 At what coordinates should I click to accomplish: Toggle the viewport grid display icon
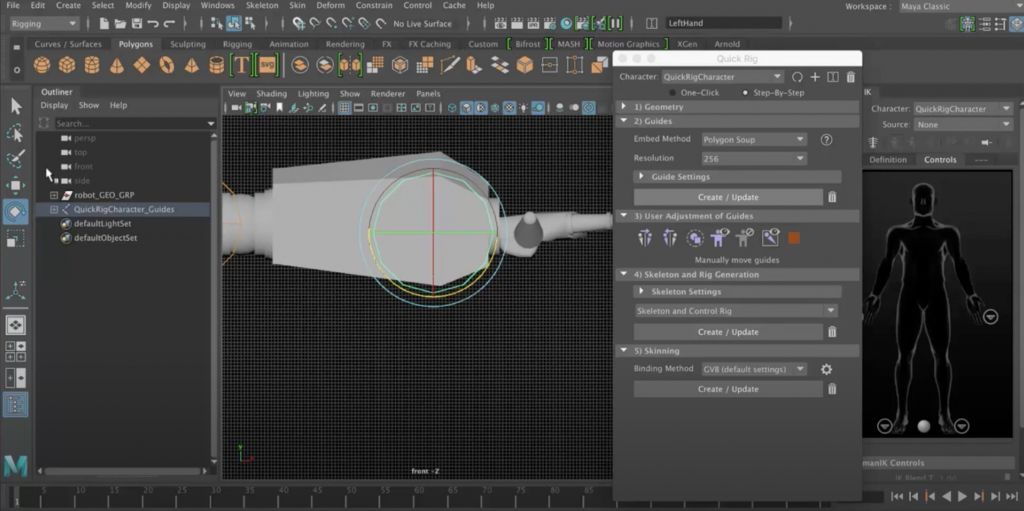click(x=344, y=108)
